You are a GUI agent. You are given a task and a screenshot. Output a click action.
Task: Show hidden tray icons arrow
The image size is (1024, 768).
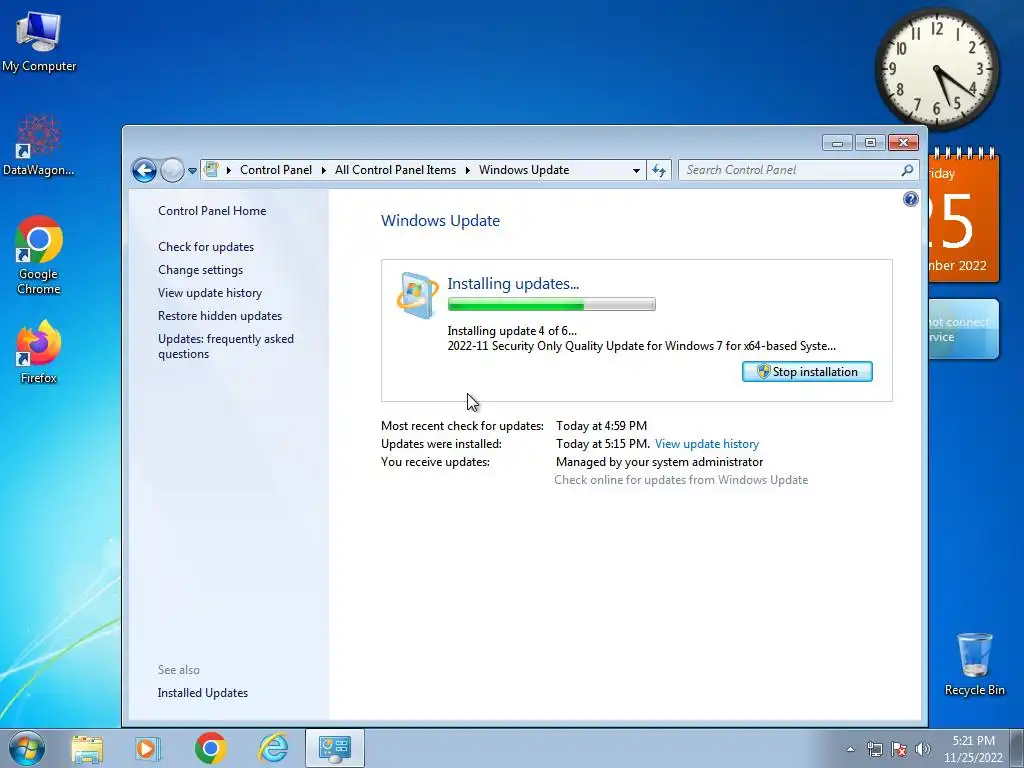(x=850, y=749)
